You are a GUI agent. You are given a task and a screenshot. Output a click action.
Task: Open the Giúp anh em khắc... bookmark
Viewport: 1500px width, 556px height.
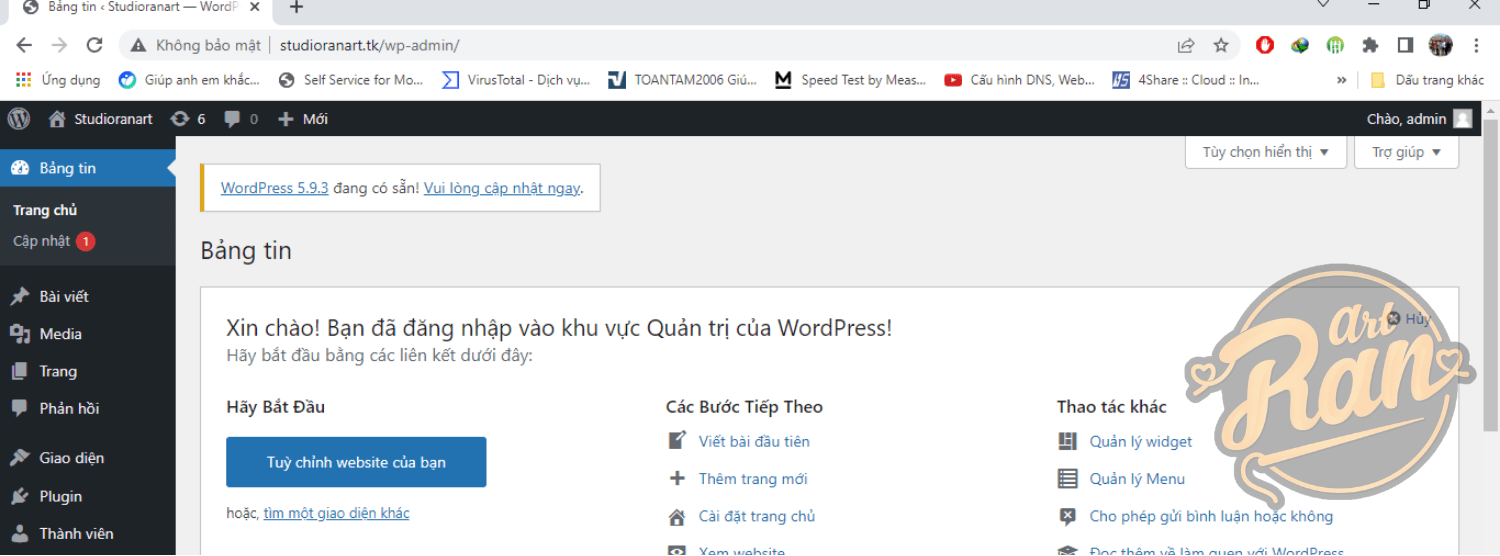tap(190, 80)
